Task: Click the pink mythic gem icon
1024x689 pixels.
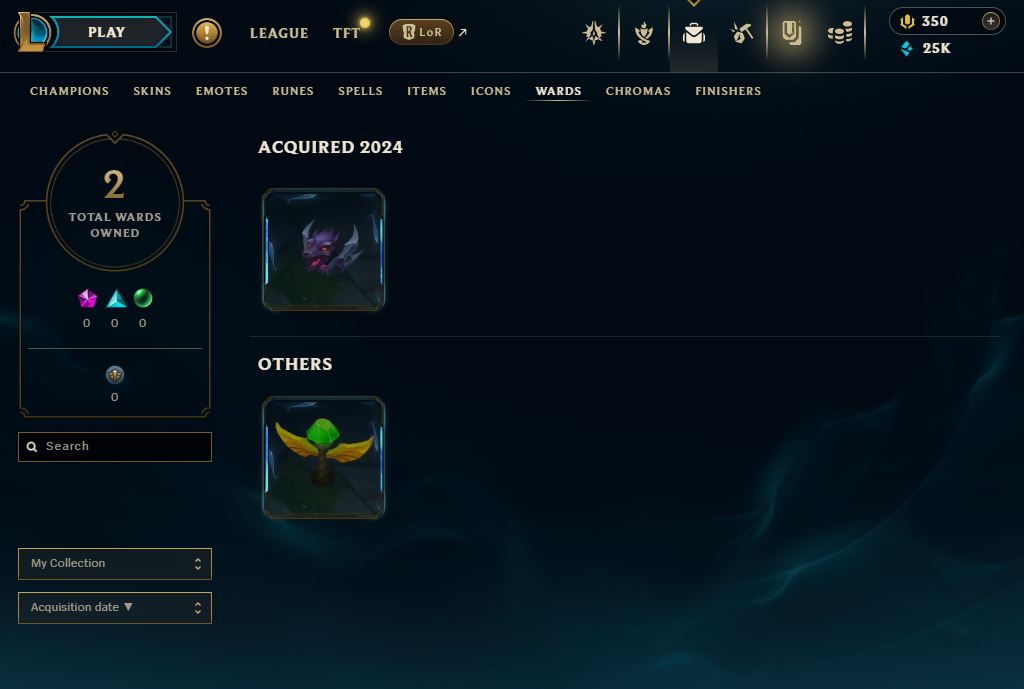Action: [x=87, y=298]
